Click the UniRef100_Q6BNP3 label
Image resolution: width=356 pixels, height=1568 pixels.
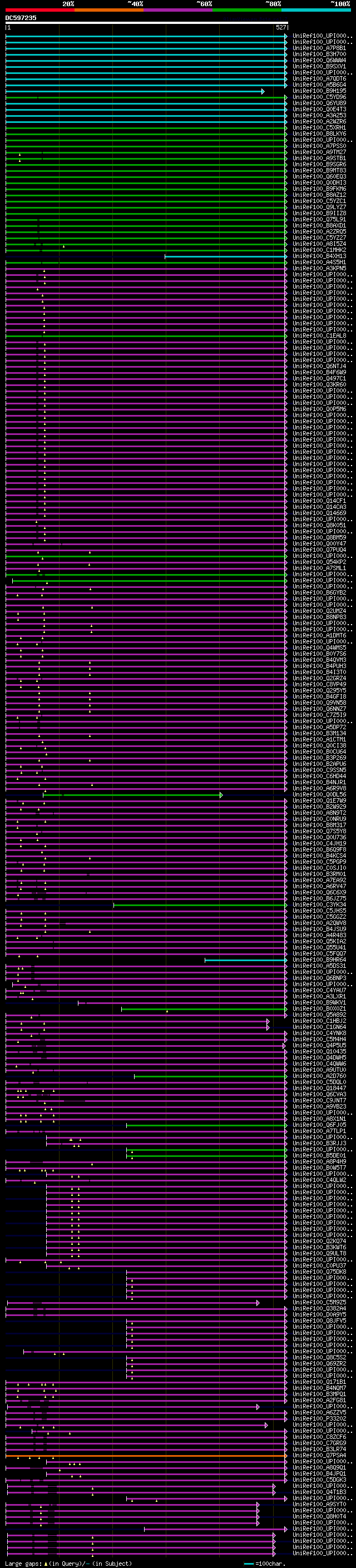click(x=319, y=977)
